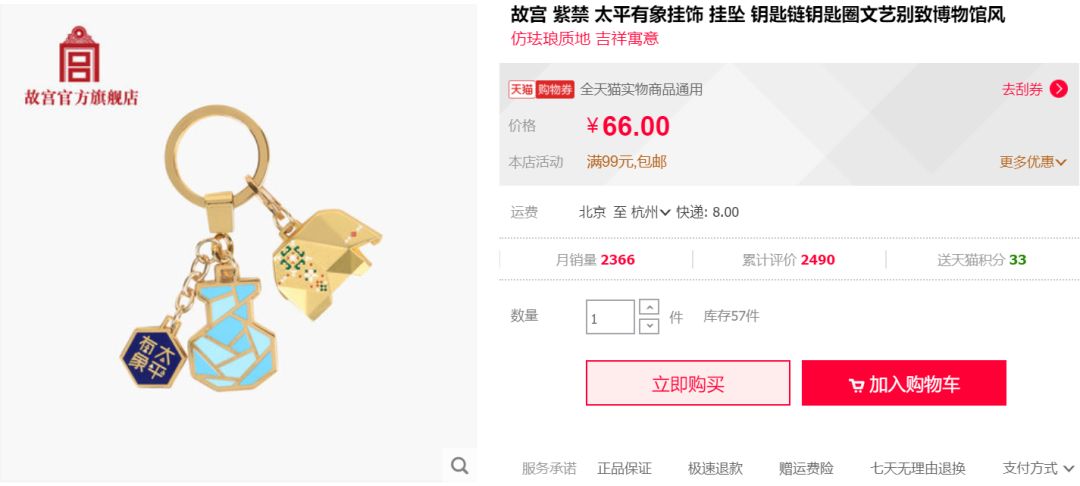
Task: Click 七天无理由退换 service promise
Action: (x=917, y=469)
